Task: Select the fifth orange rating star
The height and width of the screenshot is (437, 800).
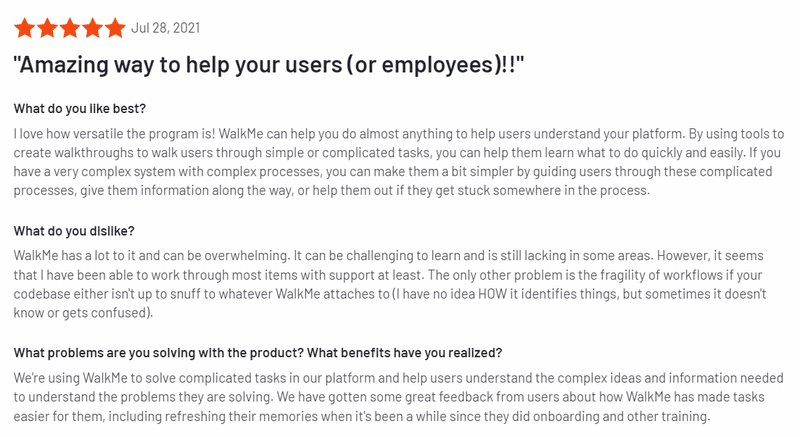Action: 116,27
